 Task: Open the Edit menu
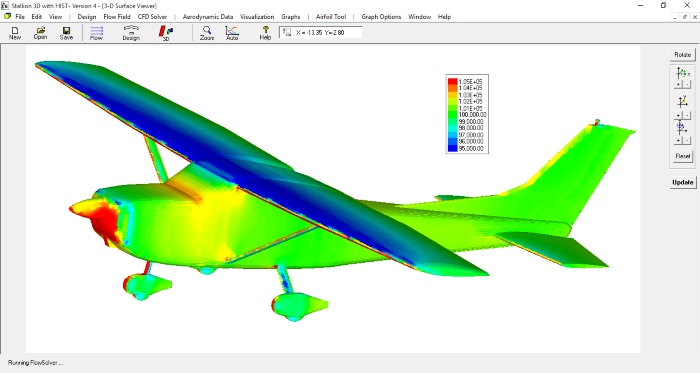point(37,17)
